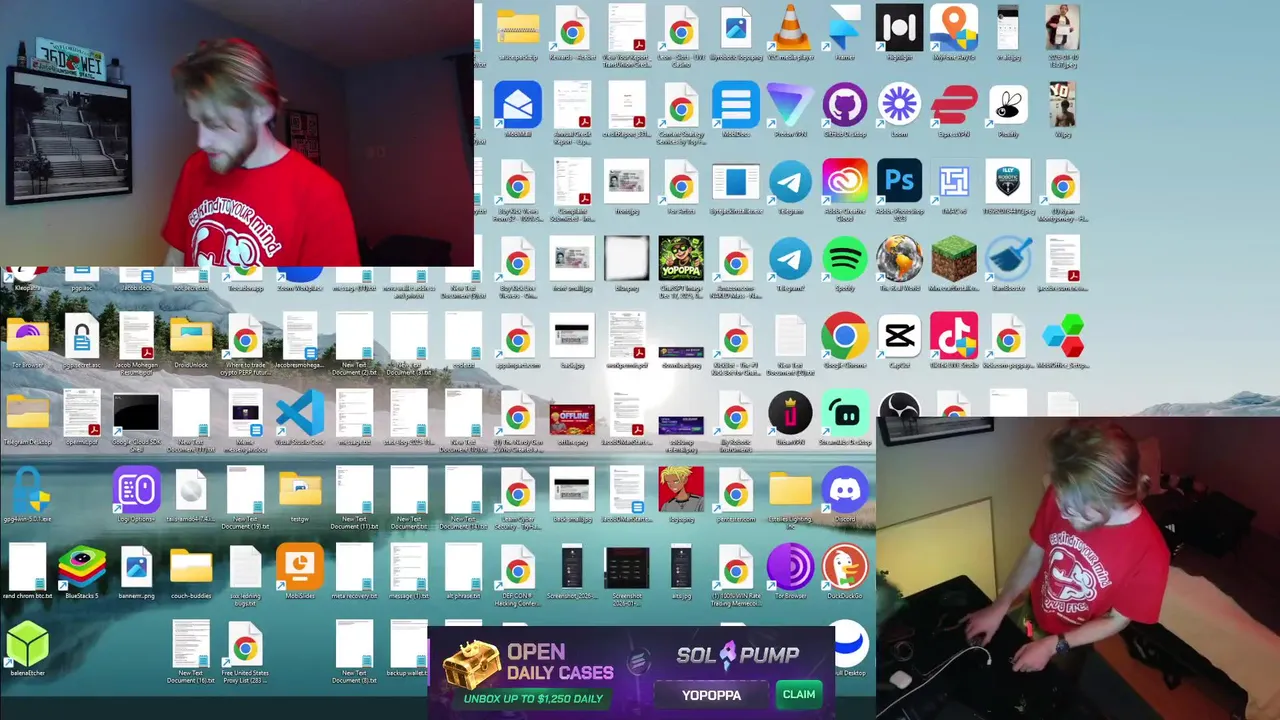The width and height of the screenshot is (1280, 720).
Task: Open the banner png image file
Action: click(136, 567)
